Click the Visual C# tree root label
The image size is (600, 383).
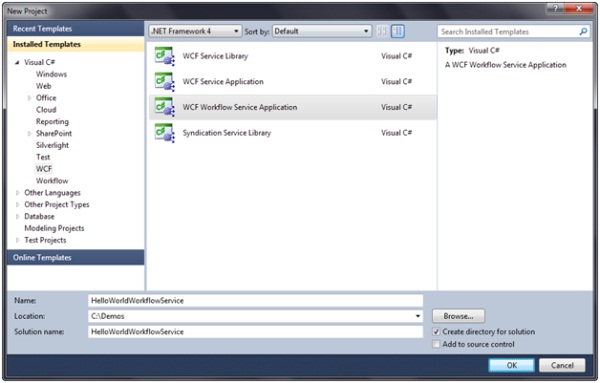40,62
